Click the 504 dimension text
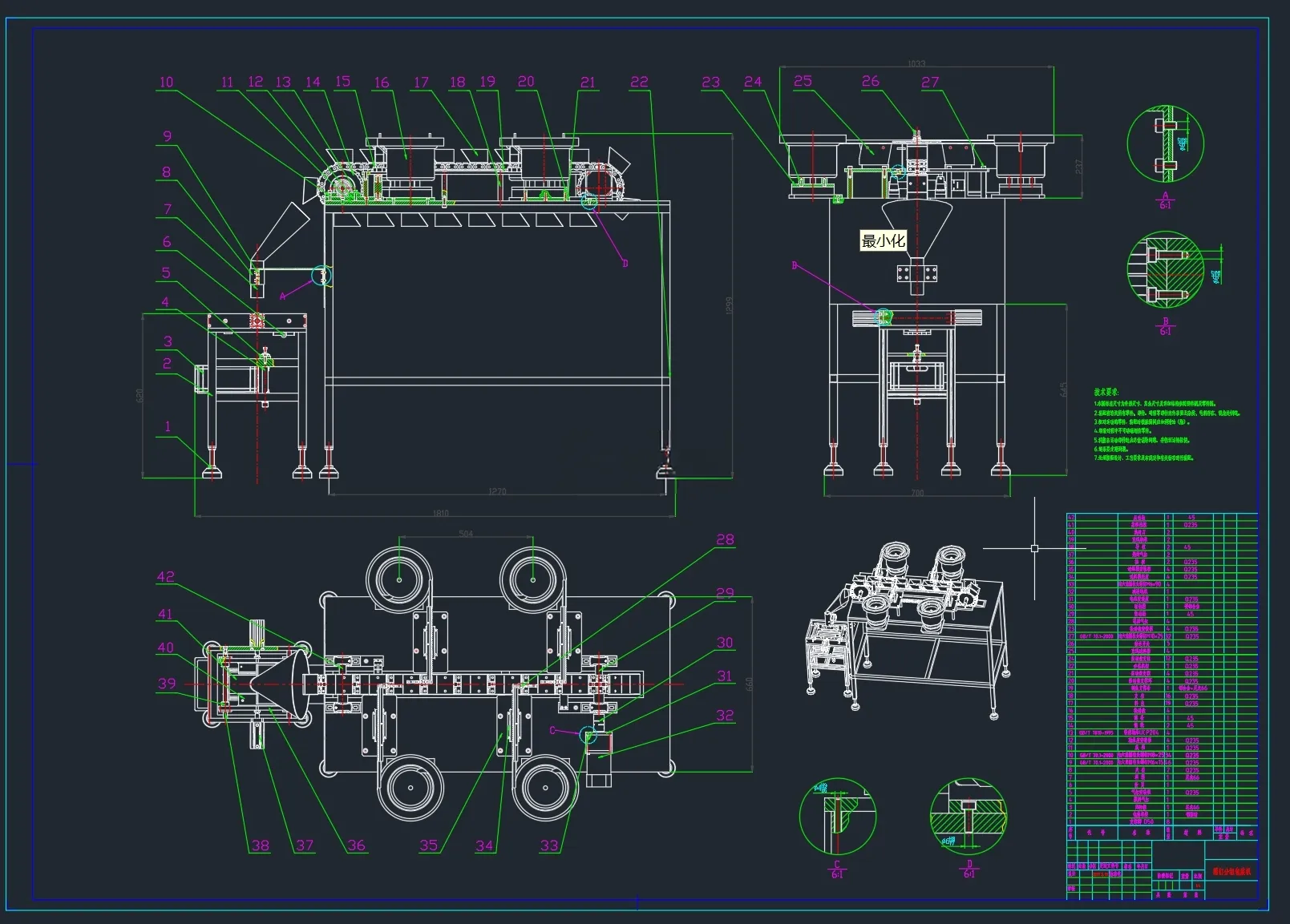 [466, 534]
